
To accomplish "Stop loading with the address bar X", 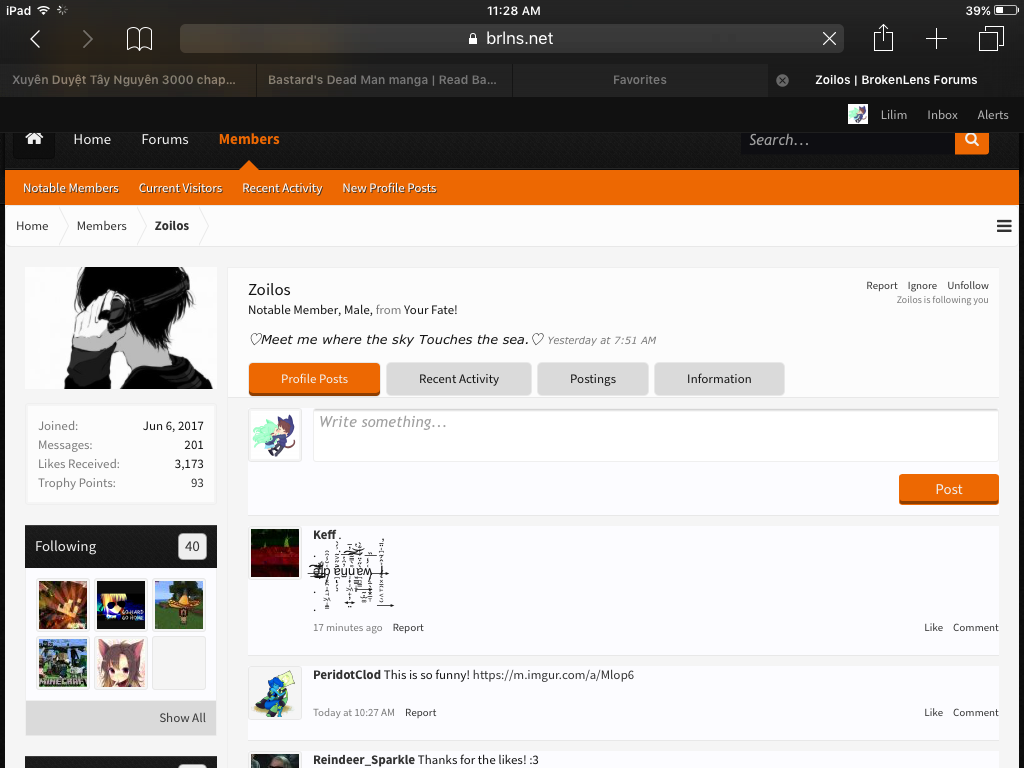I will (x=829, y=39).
